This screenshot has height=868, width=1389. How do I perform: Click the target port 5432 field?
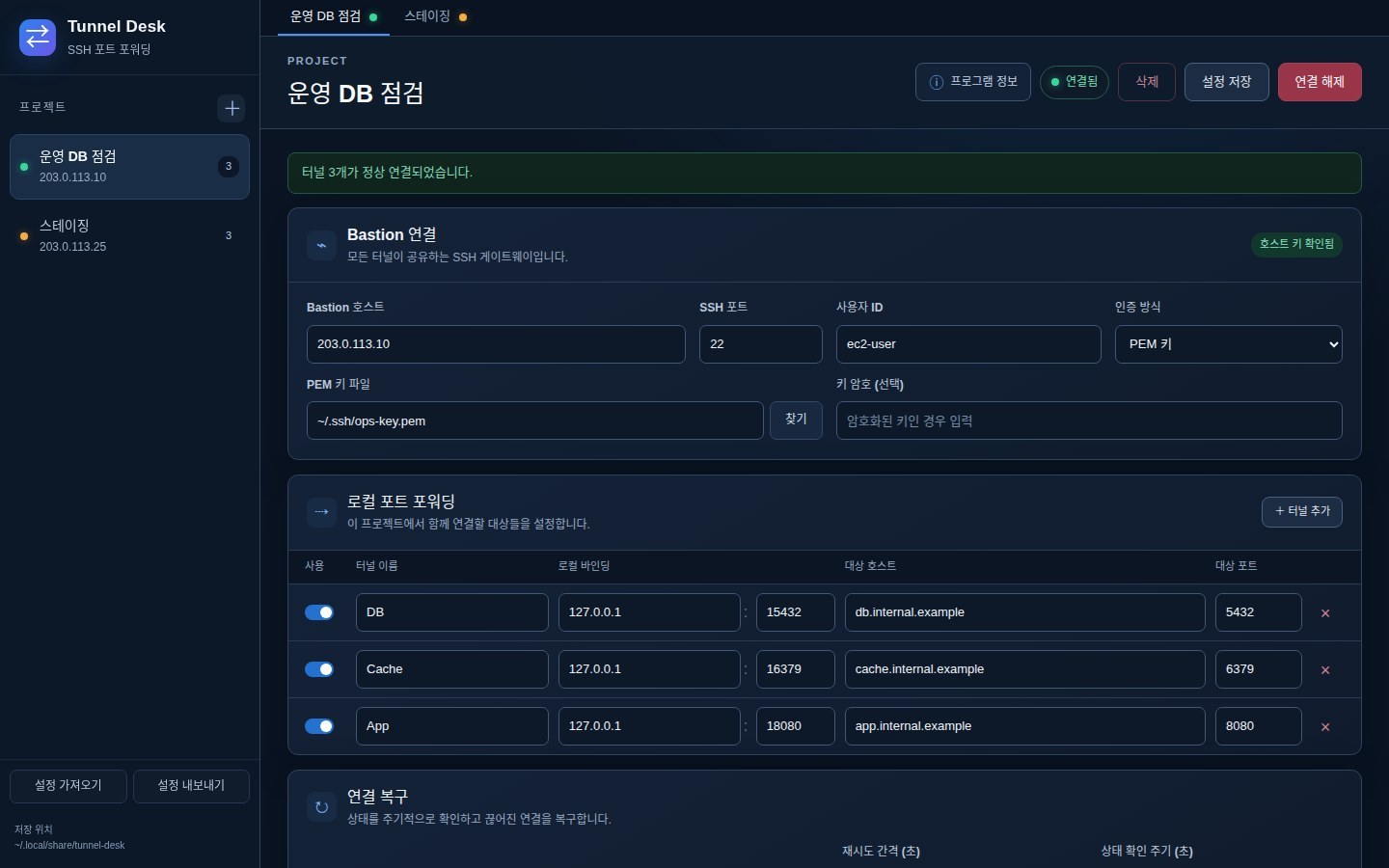(1259, 612)
